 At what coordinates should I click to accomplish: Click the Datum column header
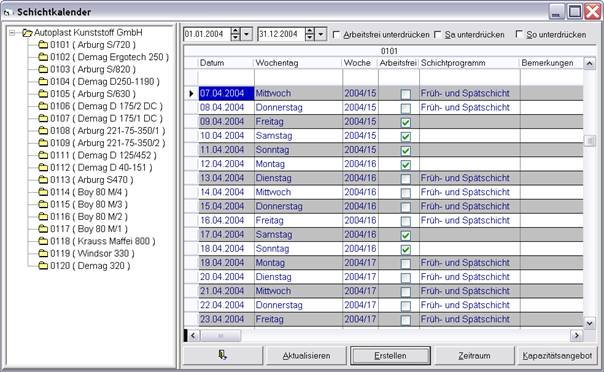click(226, 63)
